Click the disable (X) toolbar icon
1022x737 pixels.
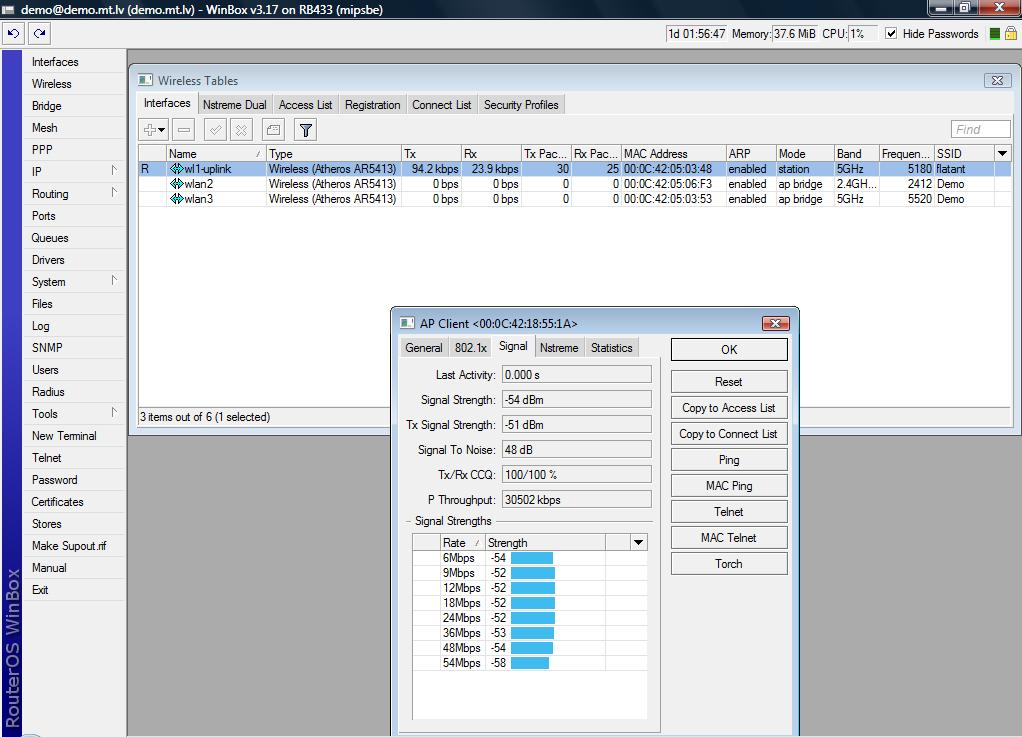241,129
